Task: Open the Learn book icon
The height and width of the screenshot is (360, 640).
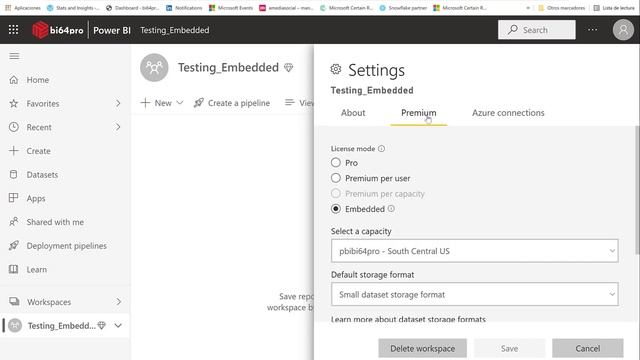Action: pyautogui.click(x=14, y=269)
